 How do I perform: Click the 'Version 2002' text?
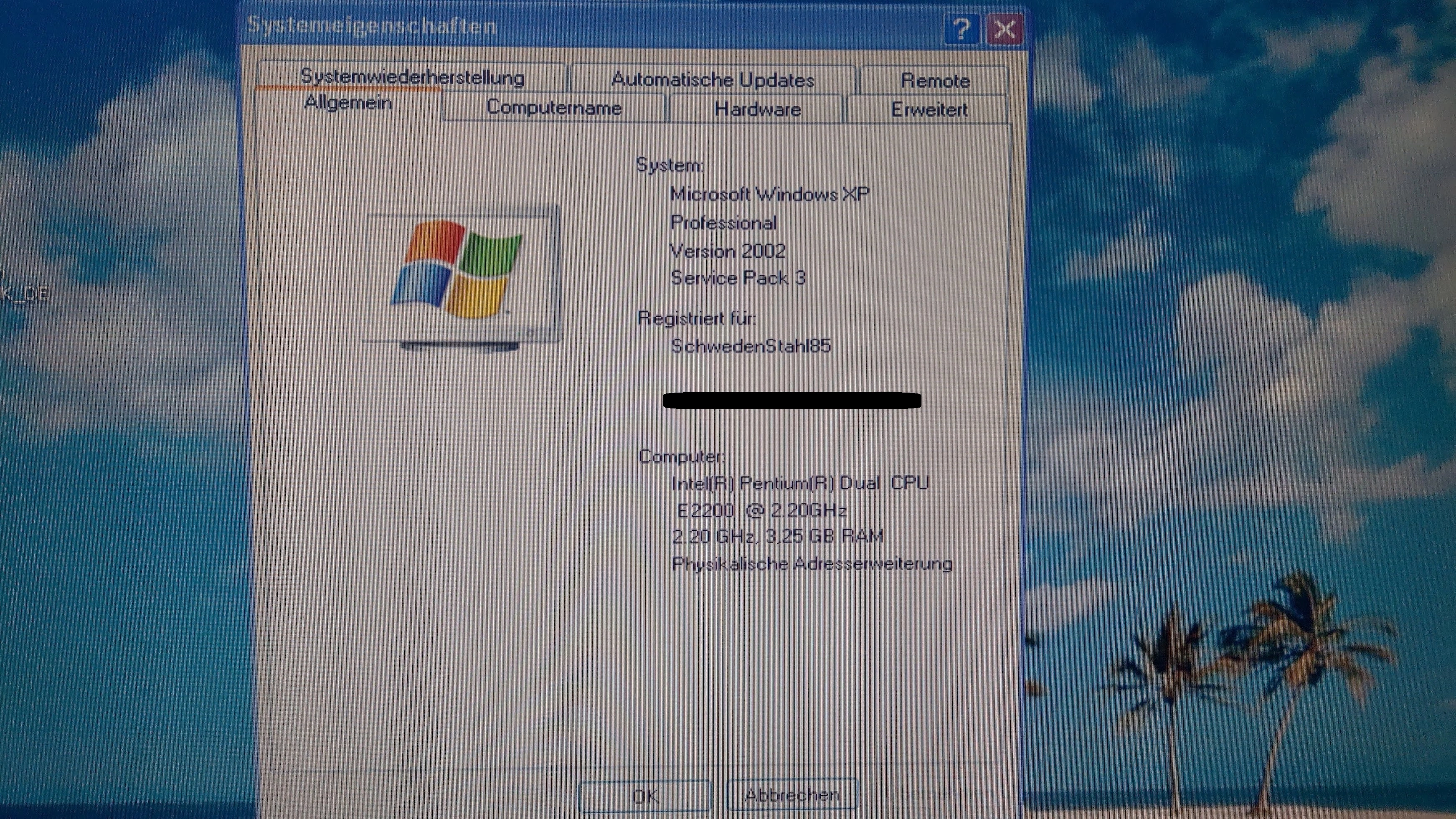[x=728, y=251]
